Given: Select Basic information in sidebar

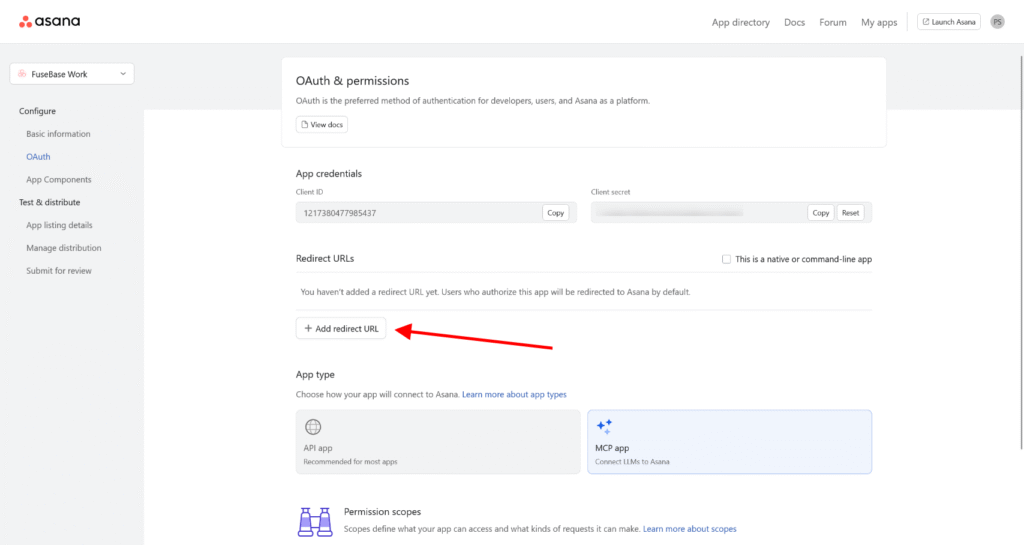Looking at the screenshot, I should [x=58, y=134].
